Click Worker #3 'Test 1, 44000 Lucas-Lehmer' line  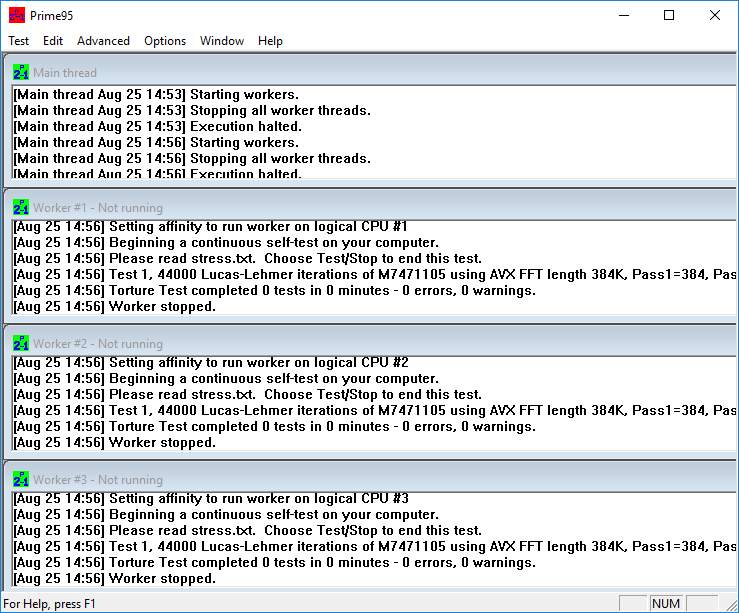click(x=374, y=547)
